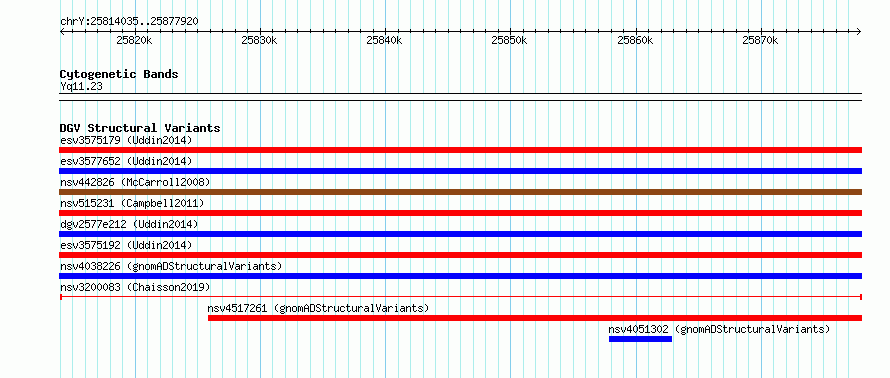Click the 25840k ruler tick label
This screenshot has height=378, width=890.
(x=384, y=40)
